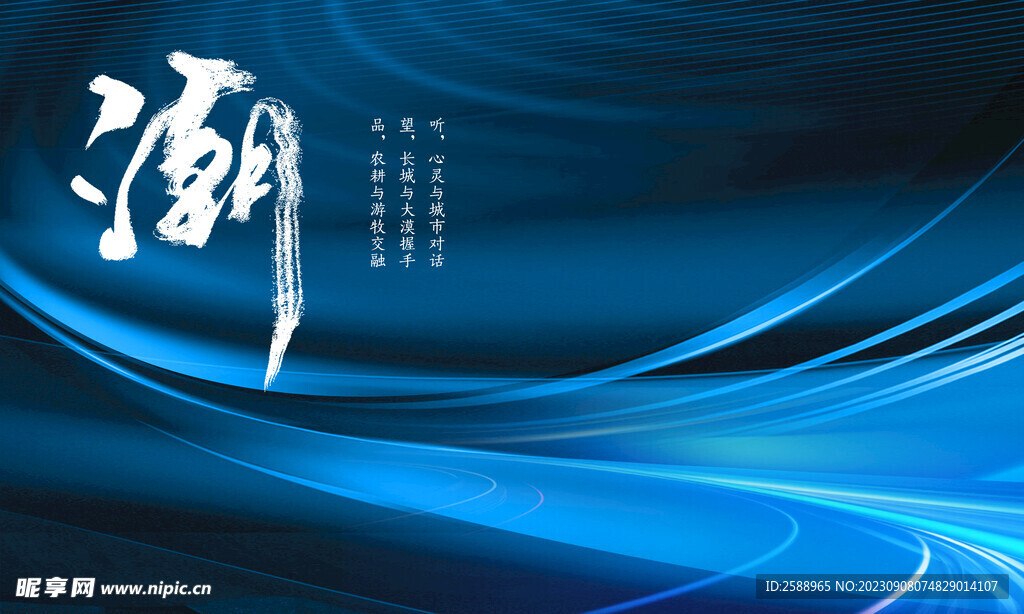Click the 大漠 characters in the middle column
Viewport: 1024px width, 614px height.
pyautogui.click(x=407, y=218)
